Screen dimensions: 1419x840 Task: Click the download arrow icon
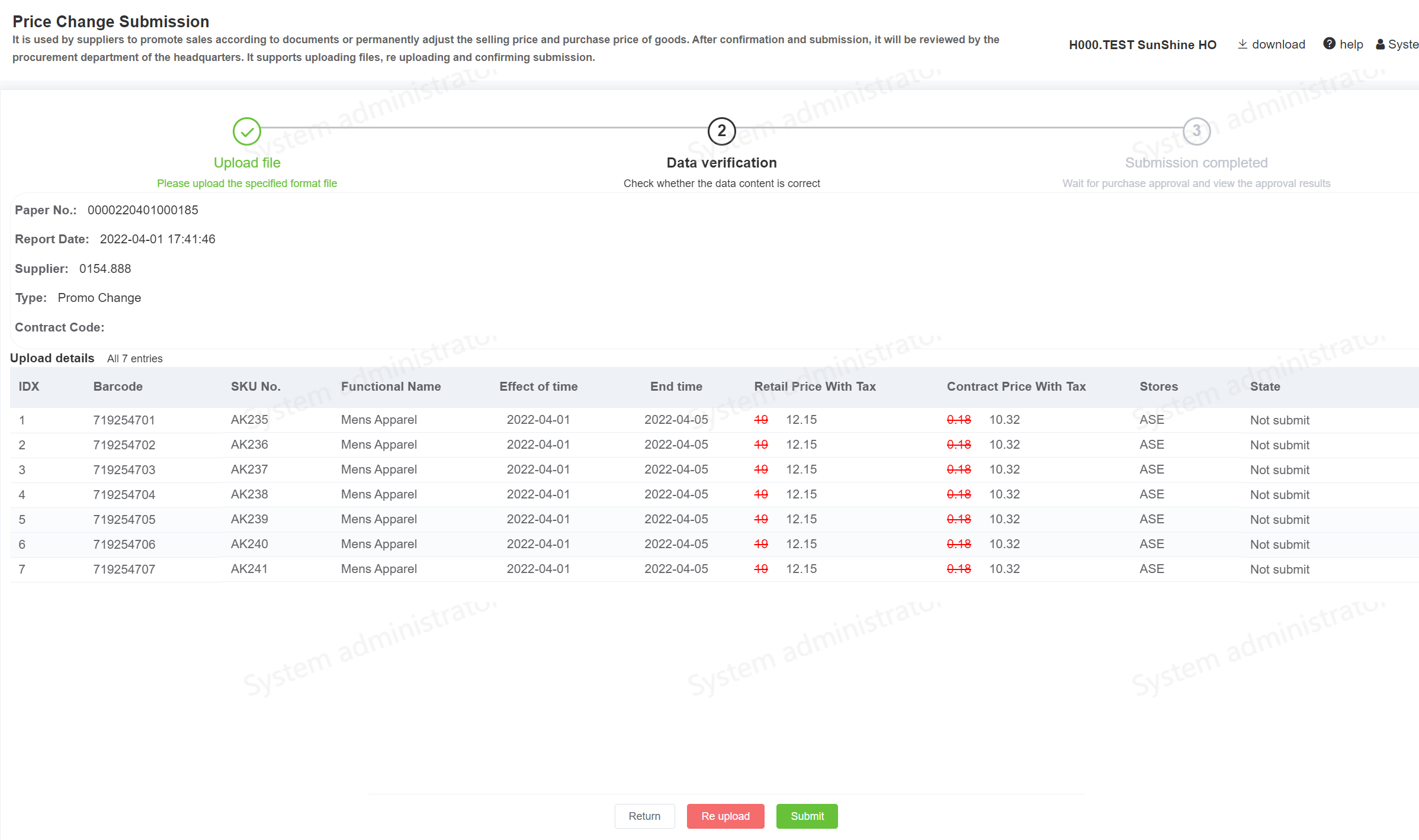point(1243,44)
